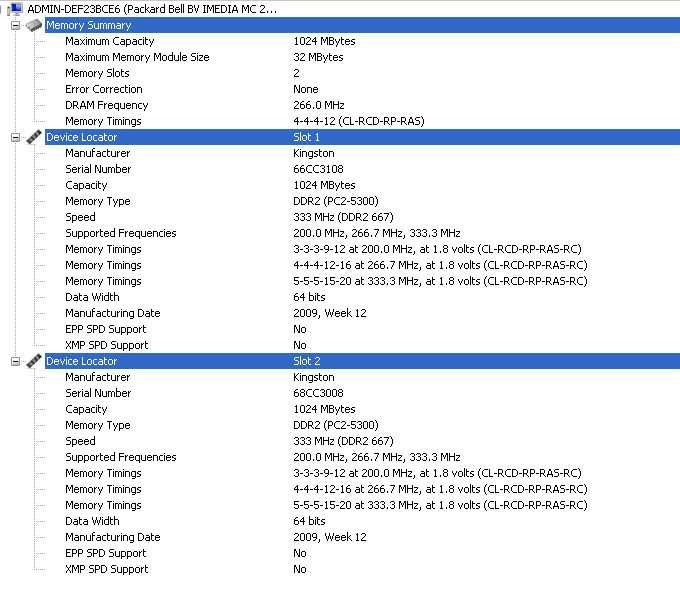Select Serial Number 66CC3108 row
Viewport: 680px width, 613px height.
[98, 169]
